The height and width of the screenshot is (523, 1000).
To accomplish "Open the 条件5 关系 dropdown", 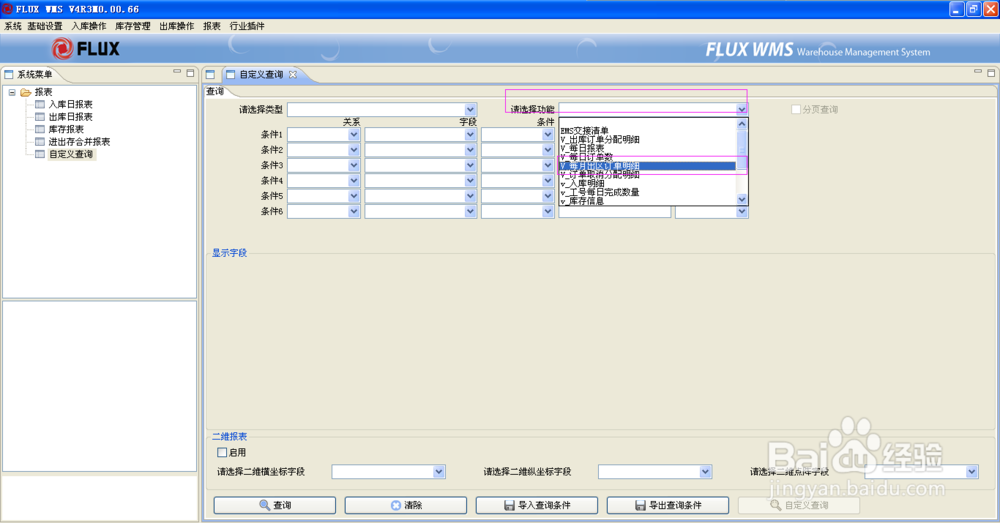I will pos(354,196).
